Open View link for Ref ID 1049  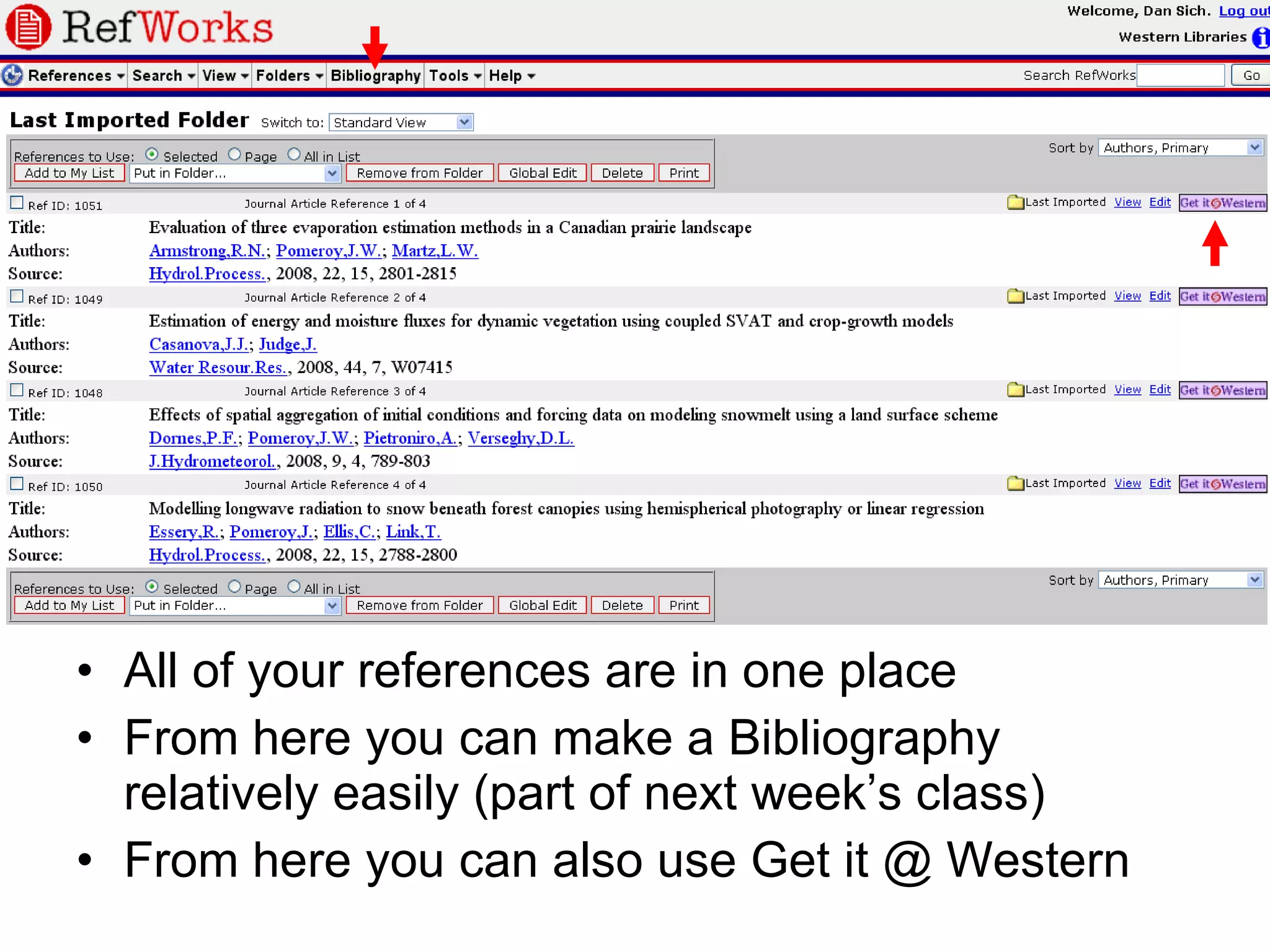[1127, 296]
